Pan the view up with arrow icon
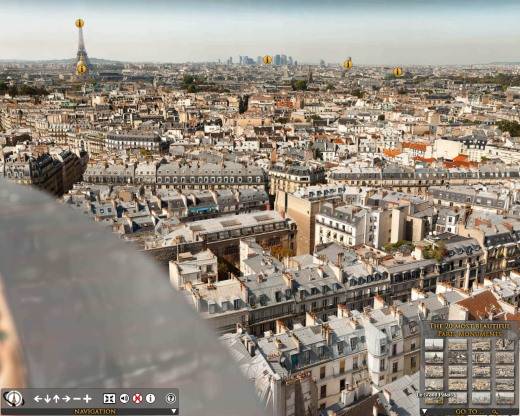The width and height of the screenshot is (520, 416). 56,399
